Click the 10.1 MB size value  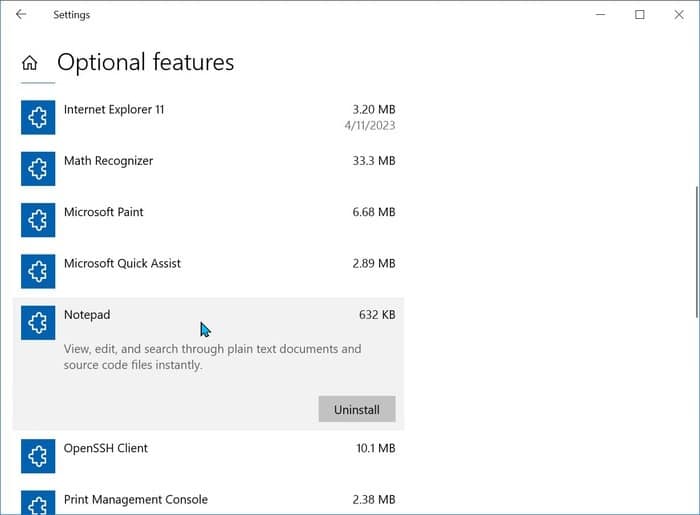click(375, 448)
